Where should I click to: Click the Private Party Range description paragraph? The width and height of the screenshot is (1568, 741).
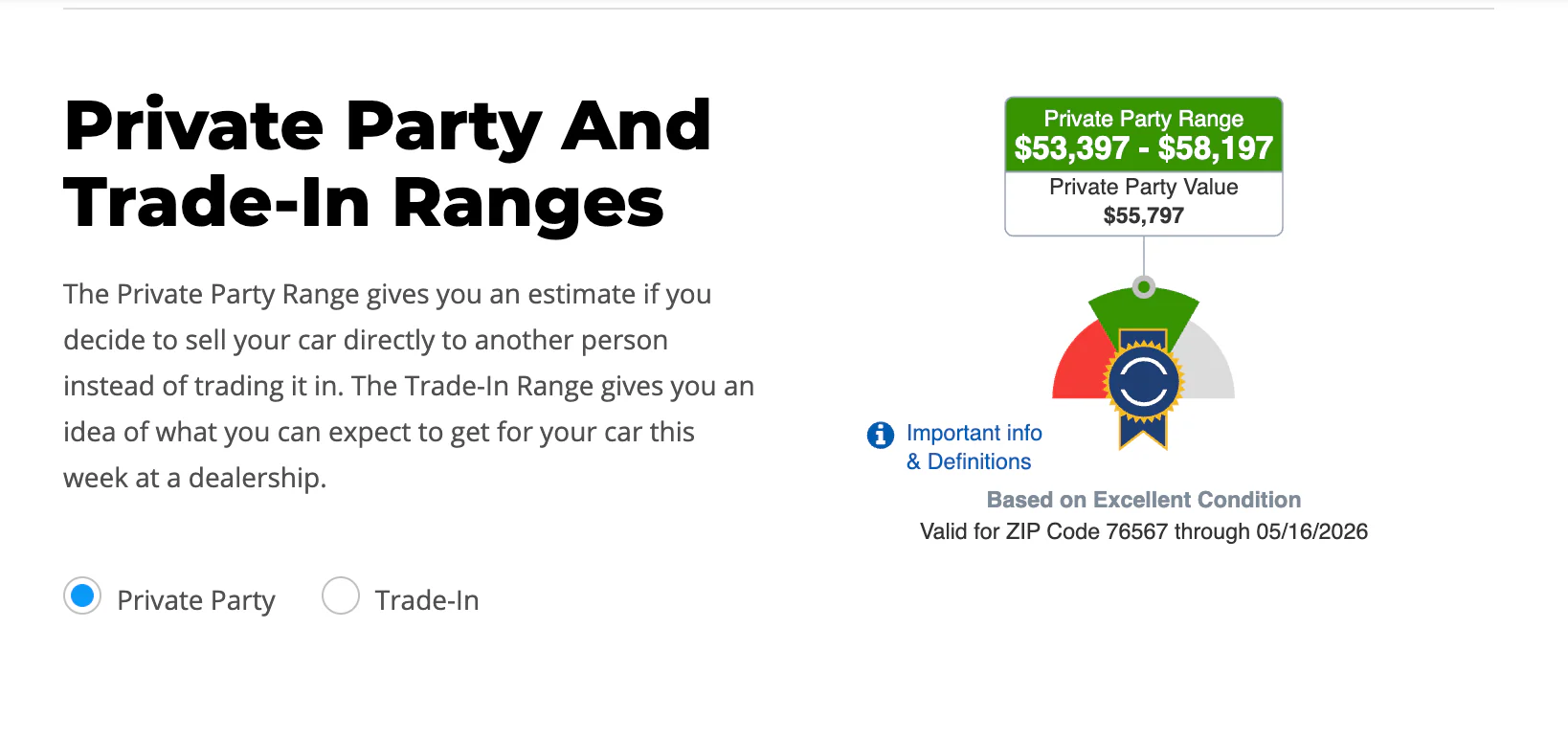pyautogui.click(x=409, y=386)
